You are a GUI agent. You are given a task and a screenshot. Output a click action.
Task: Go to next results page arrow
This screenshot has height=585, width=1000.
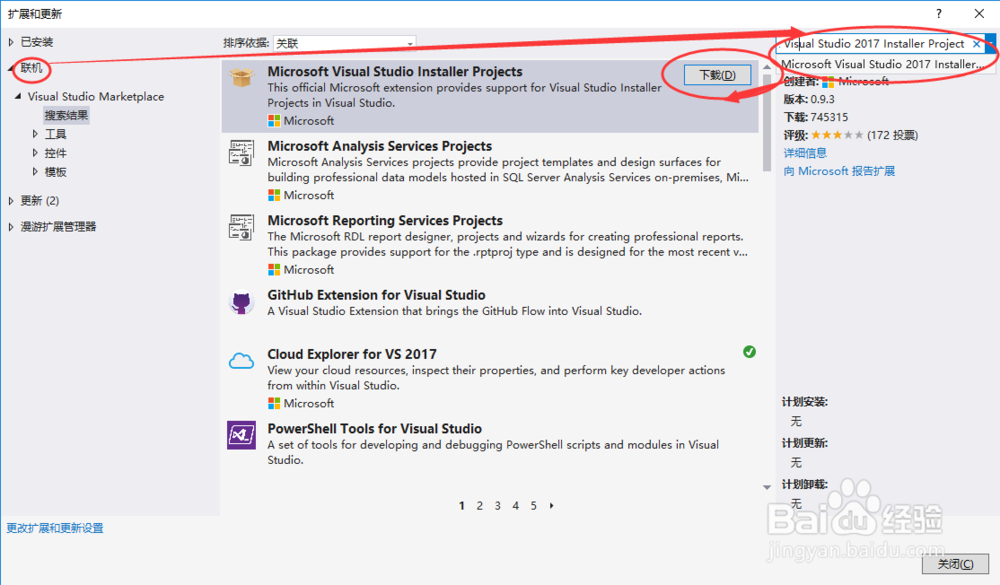(552, 506)
